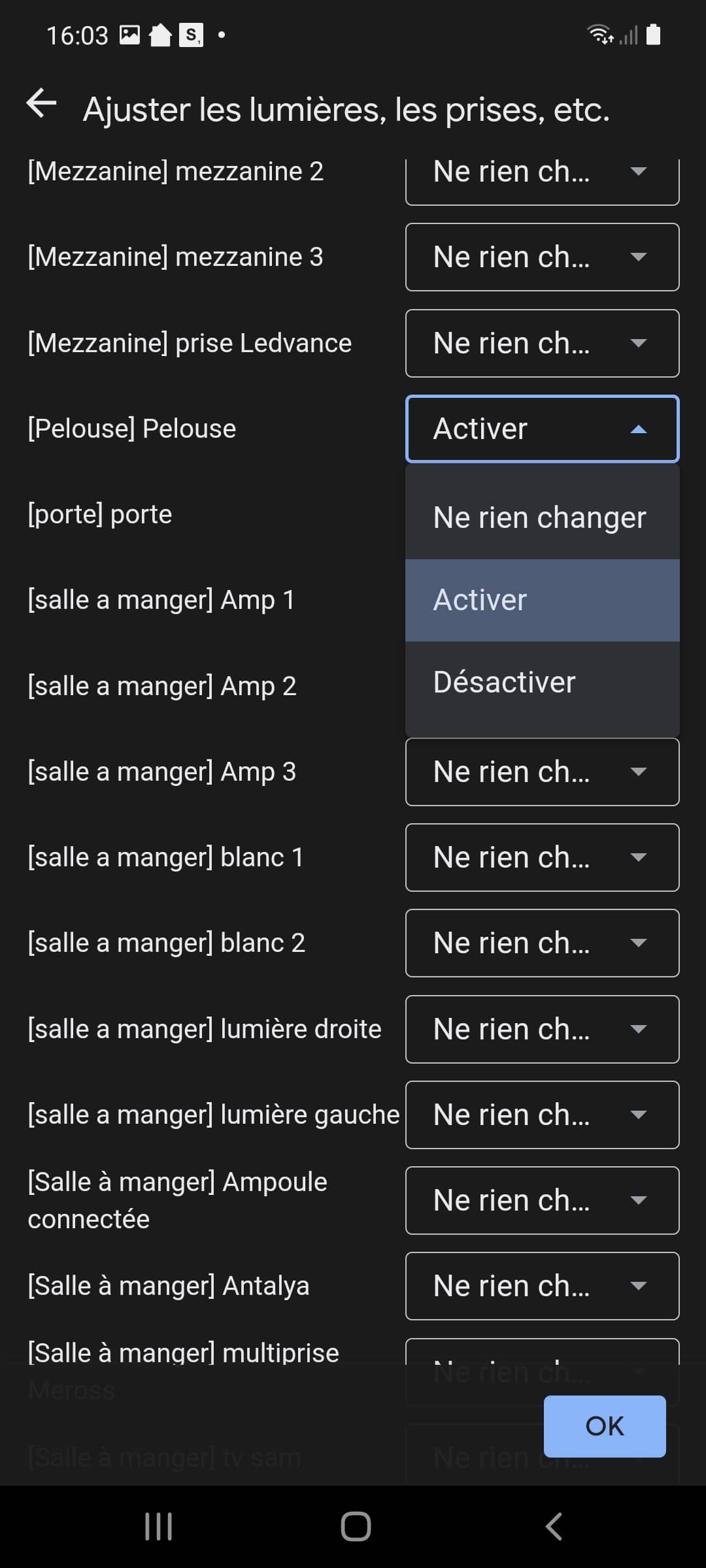The image size is (706, 1568).
Task: Choose 'Désactiver' in the open list
Action: [x=543, y=682]
